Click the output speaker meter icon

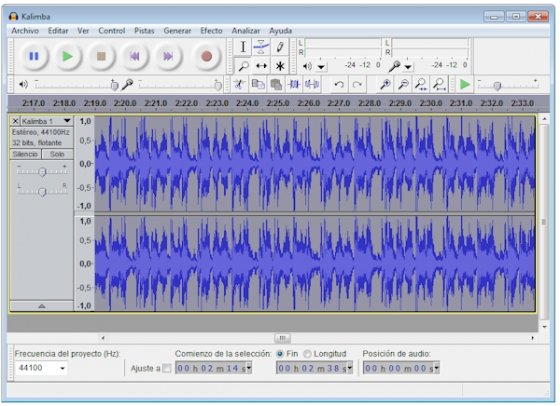tap(307, 66)
